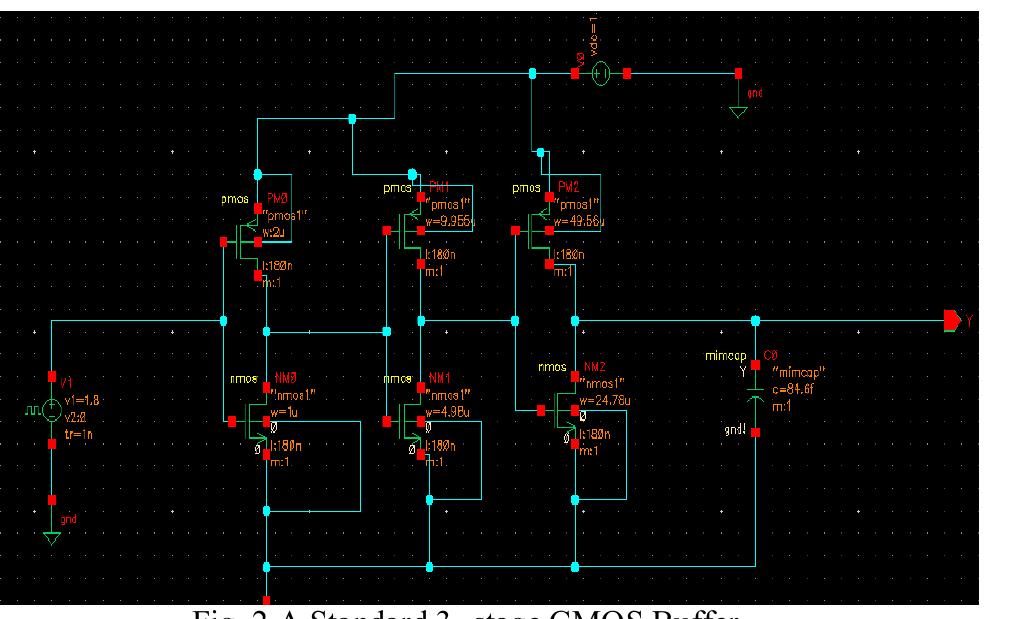1015x619 pixels.
Task: Click the "NM2" instance name label
Action: [x=595, y=367]
